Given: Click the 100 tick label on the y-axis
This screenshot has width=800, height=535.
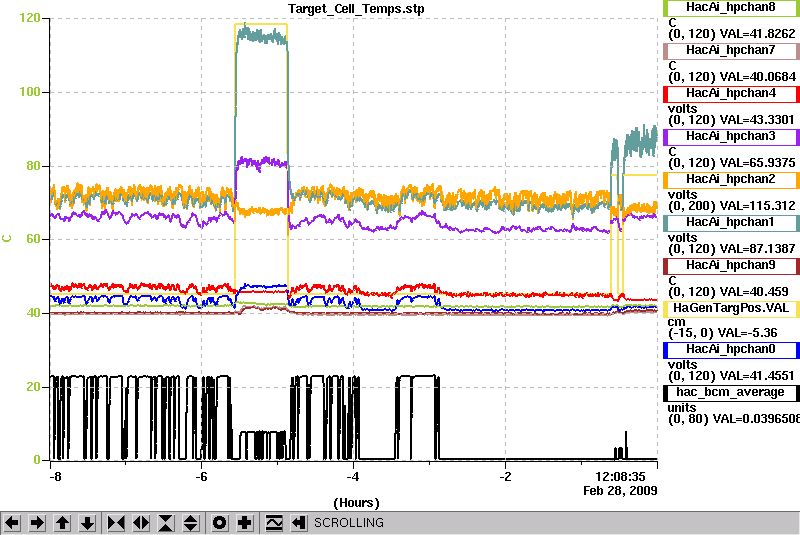Looking at the screenshot, I should tap(30, 92).
